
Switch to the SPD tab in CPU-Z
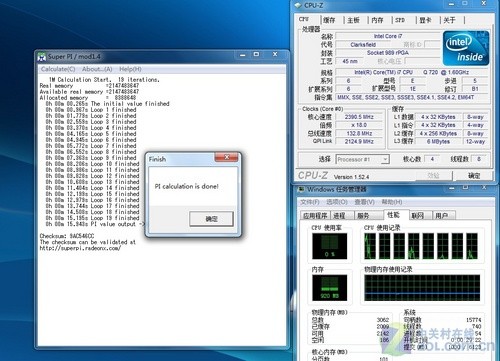[x=400, y=20]
